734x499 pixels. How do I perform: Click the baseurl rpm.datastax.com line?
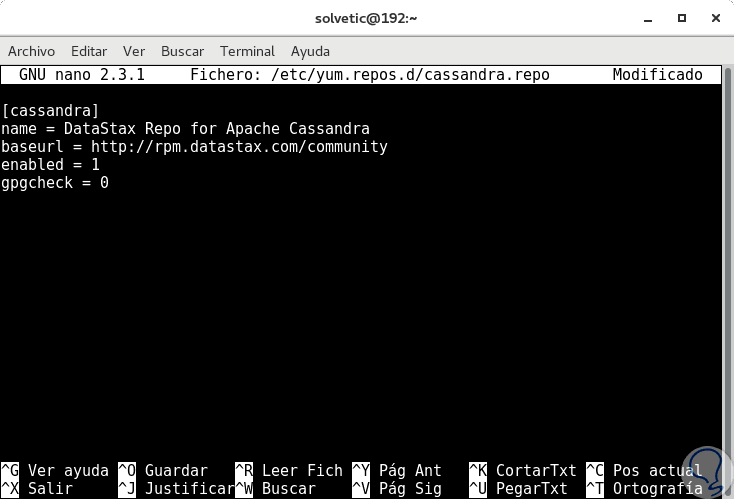(194, 147)
